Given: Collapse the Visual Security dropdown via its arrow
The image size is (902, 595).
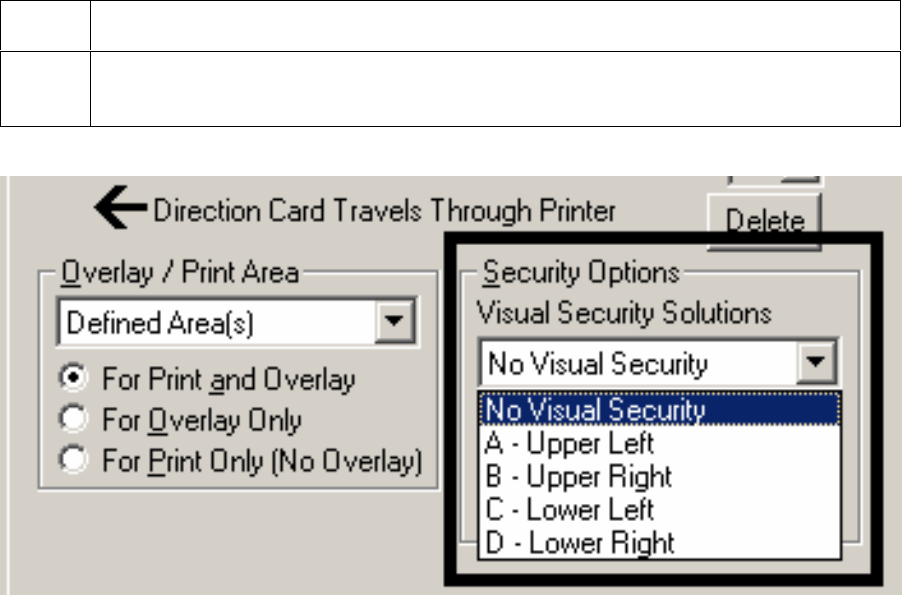Looking at the screenshot, I should point(816,362).
